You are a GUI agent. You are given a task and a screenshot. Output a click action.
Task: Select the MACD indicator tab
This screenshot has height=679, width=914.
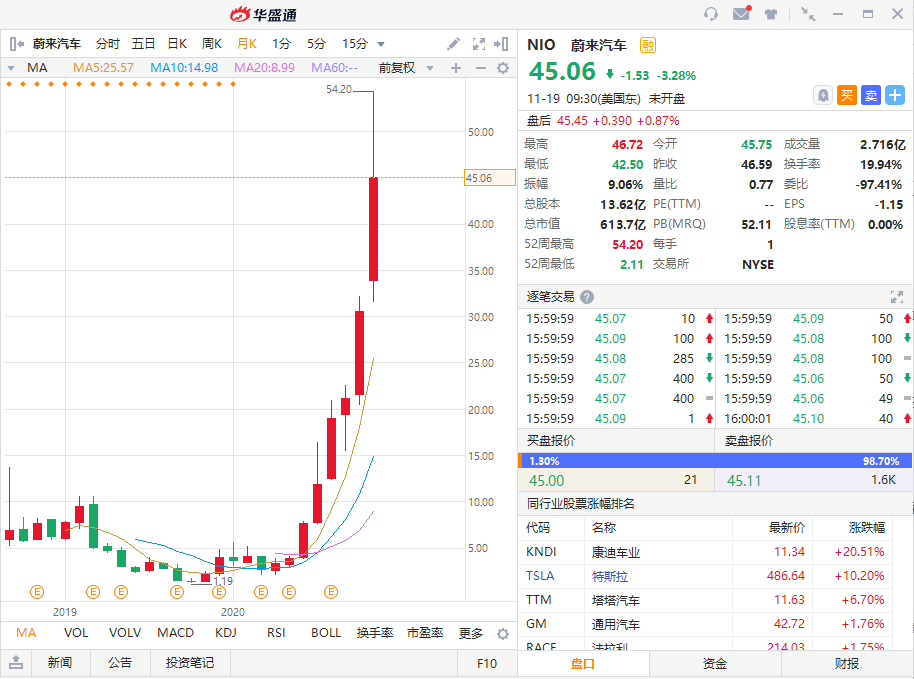(175, 633)
